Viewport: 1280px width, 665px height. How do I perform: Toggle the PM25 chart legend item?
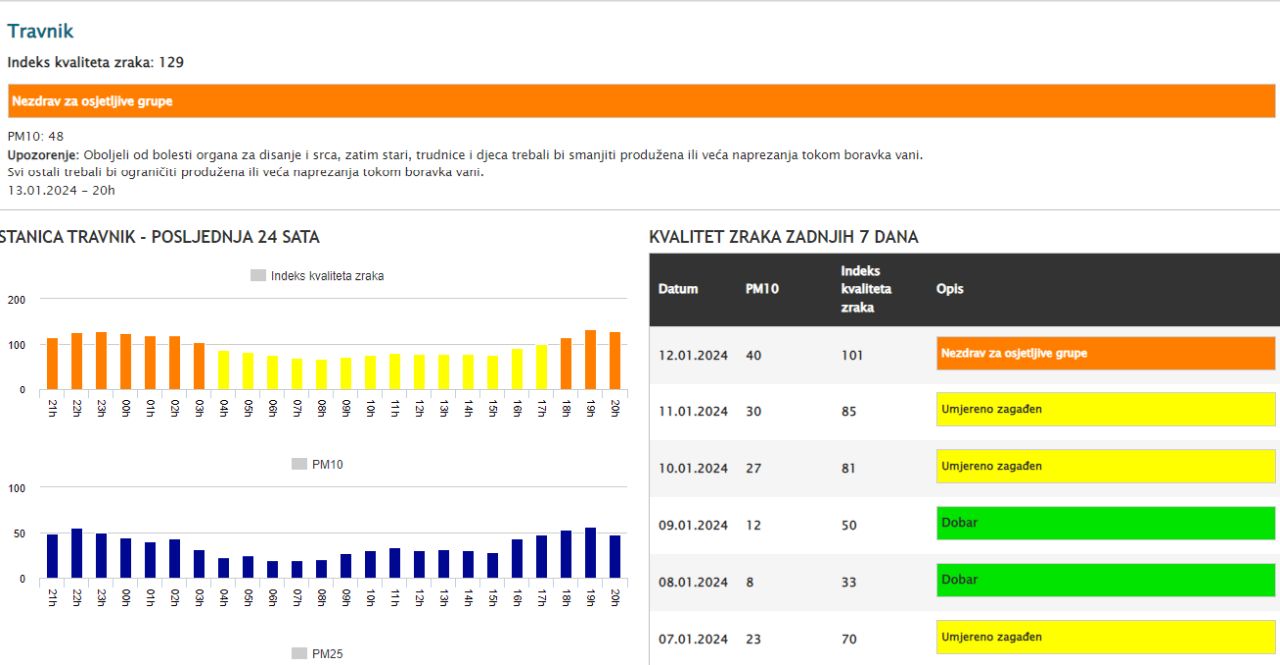point(317,654)
